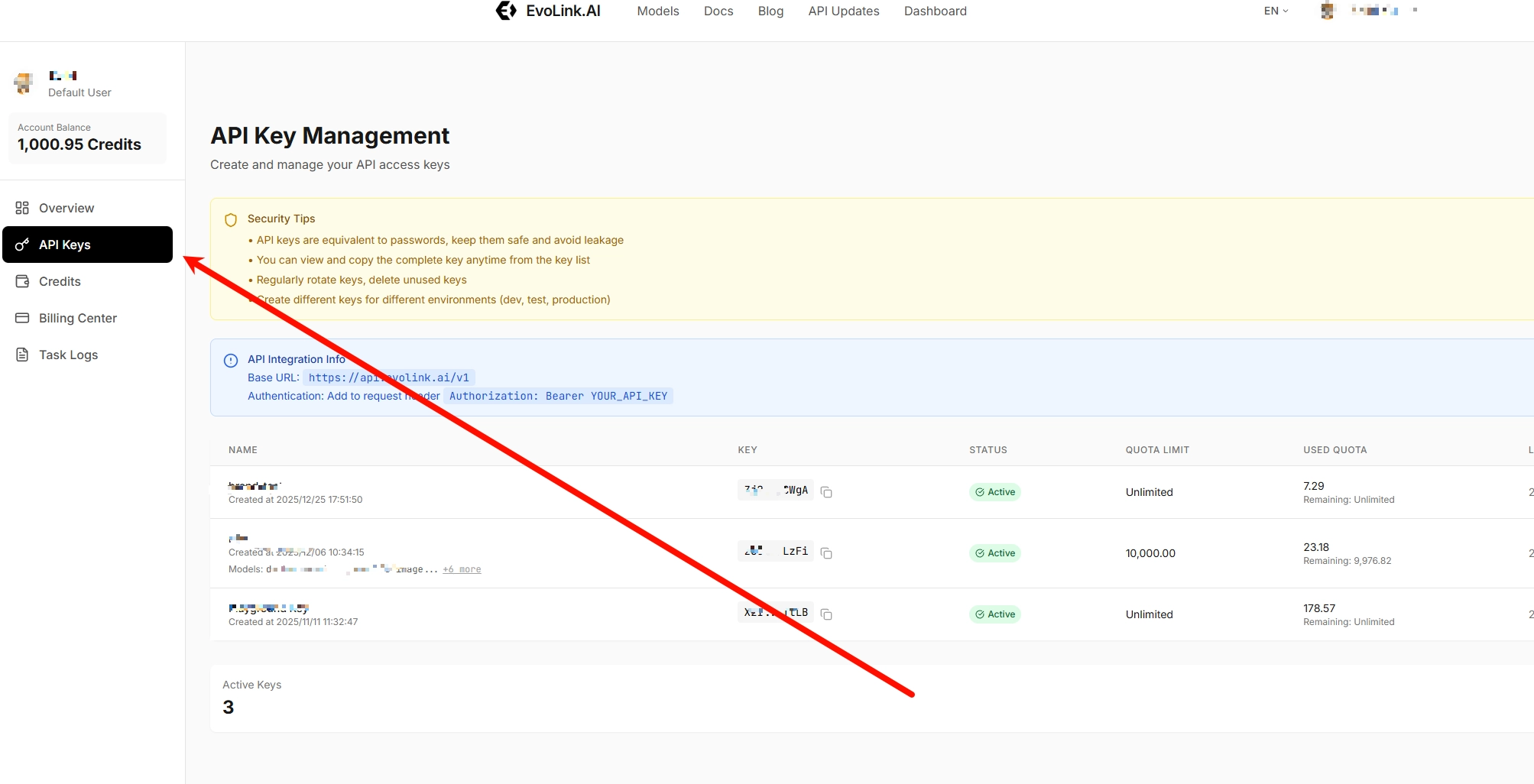Screen dimensions: 1534x784
Task: Click the EvoLink.AI logo icon
Action: point(506,11)
